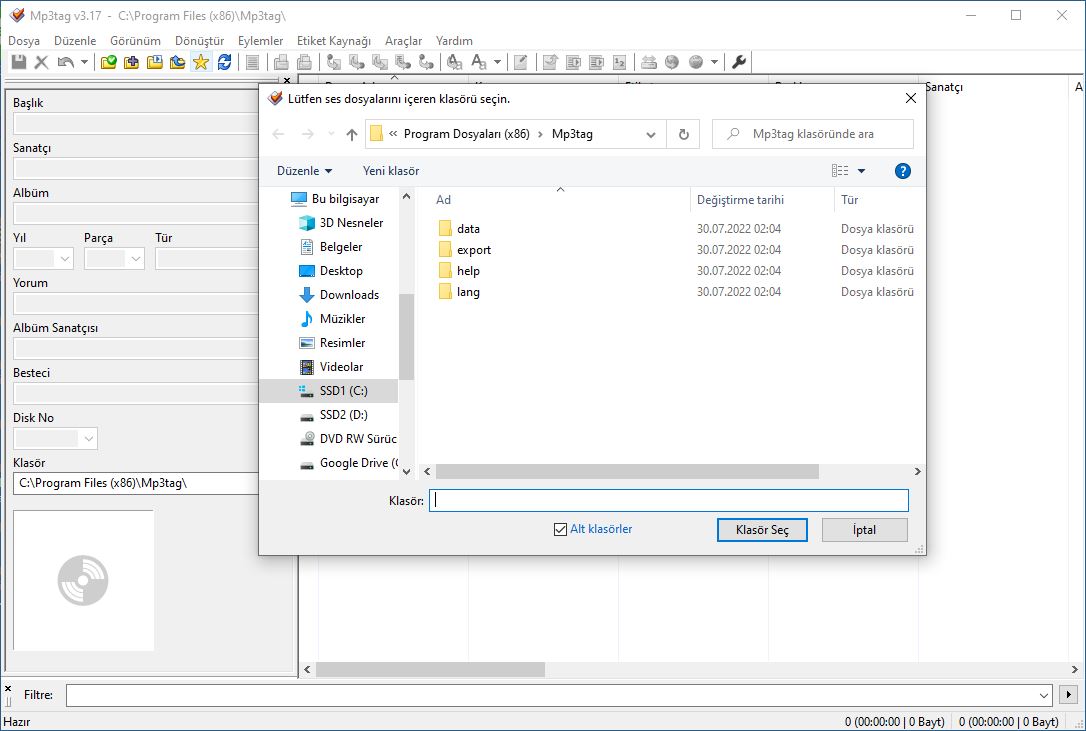Screen dimensions: 1086x731
Task: Expand the address bar path dropdown
Action: (x=650, y=134)
